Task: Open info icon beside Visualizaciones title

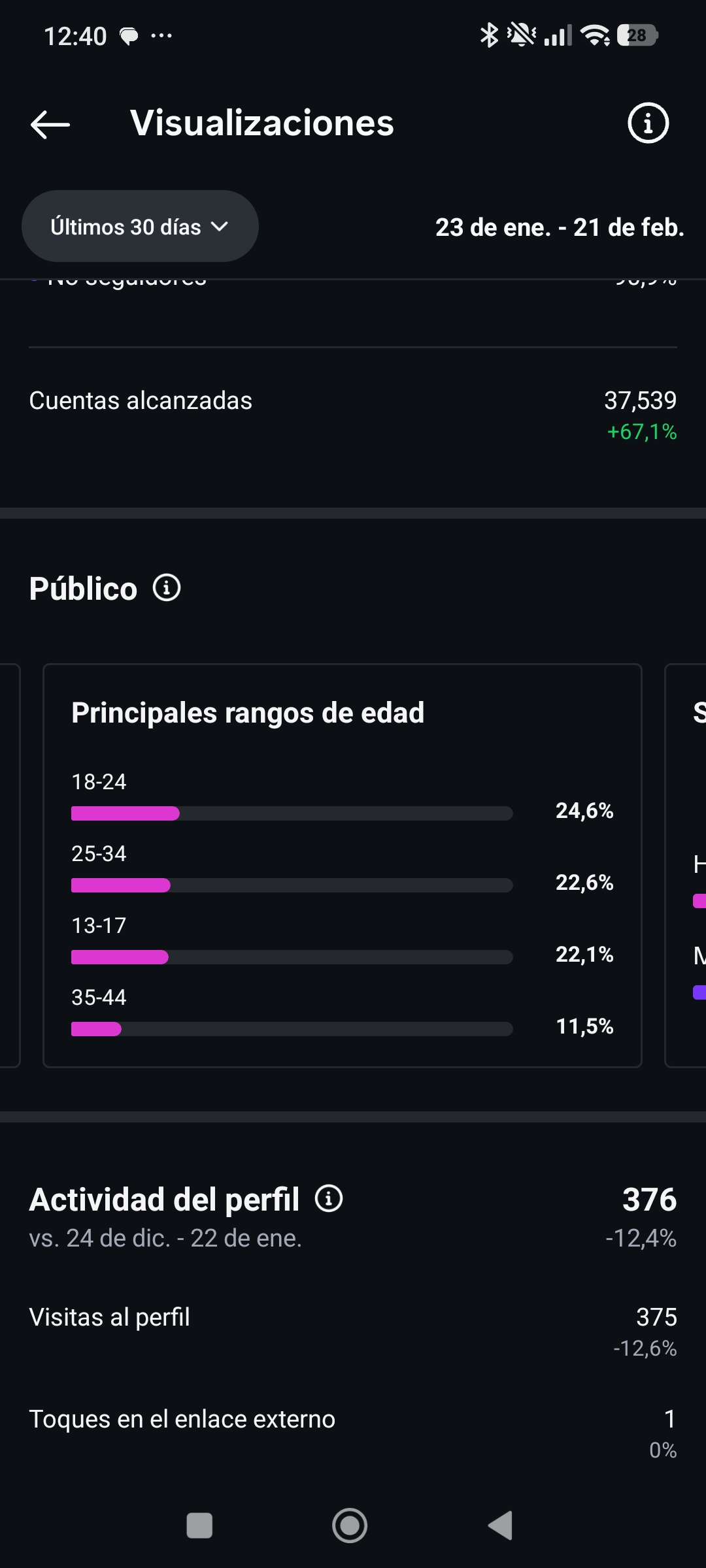Action: tap(648, 123)
